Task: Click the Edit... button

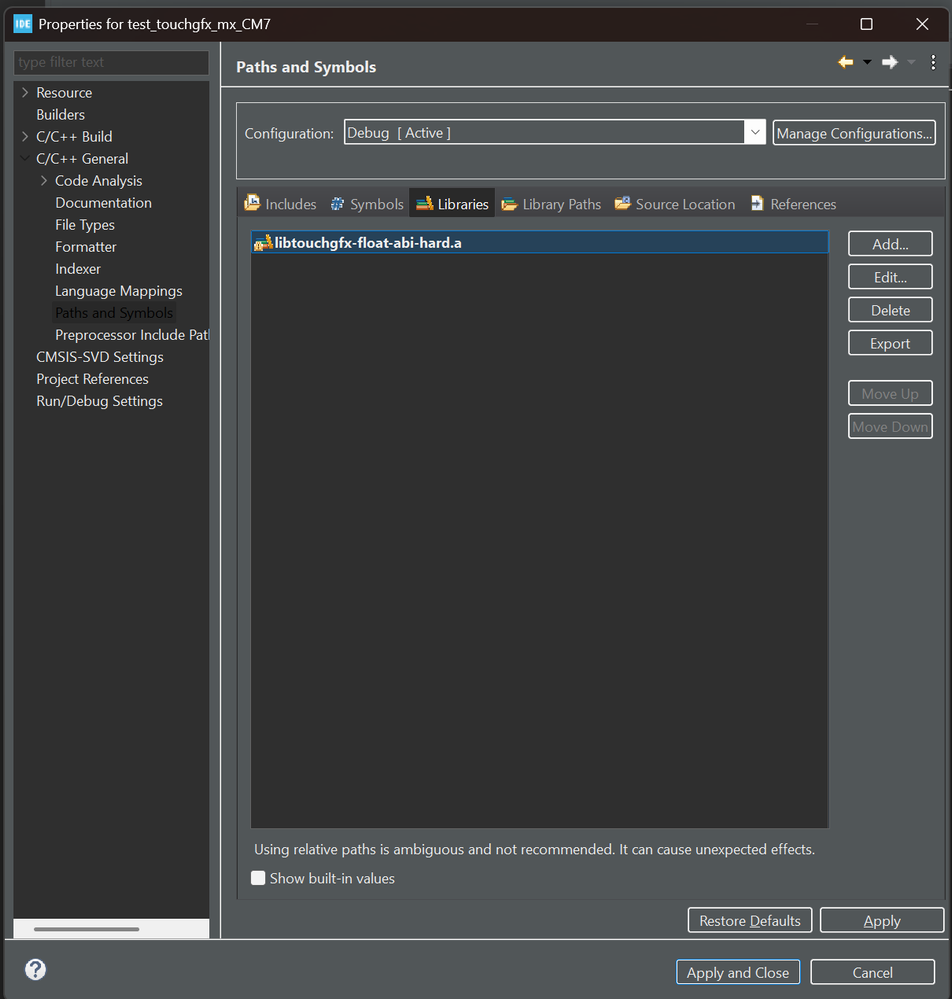Action: [890, 277]
